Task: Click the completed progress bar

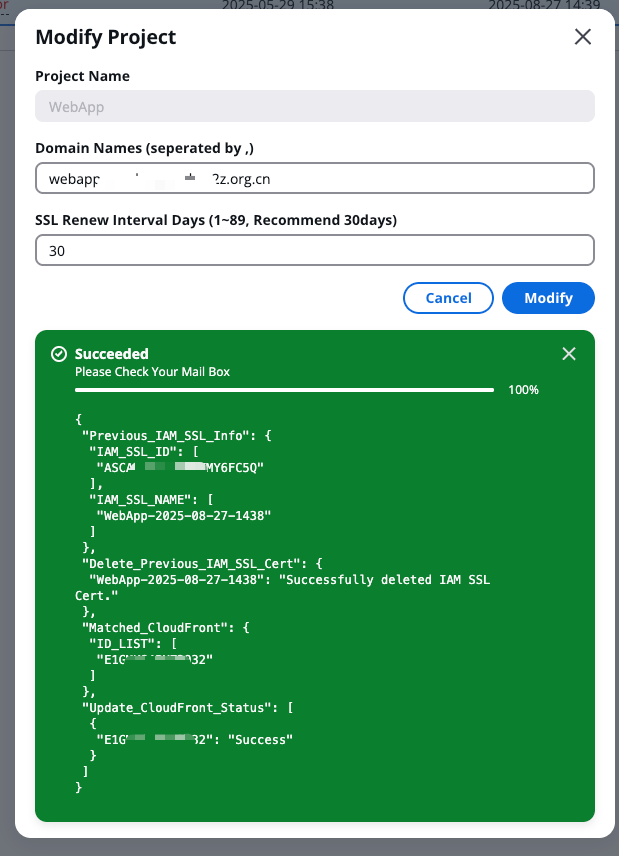Action: pyautogui.click(x=284, y=390)
